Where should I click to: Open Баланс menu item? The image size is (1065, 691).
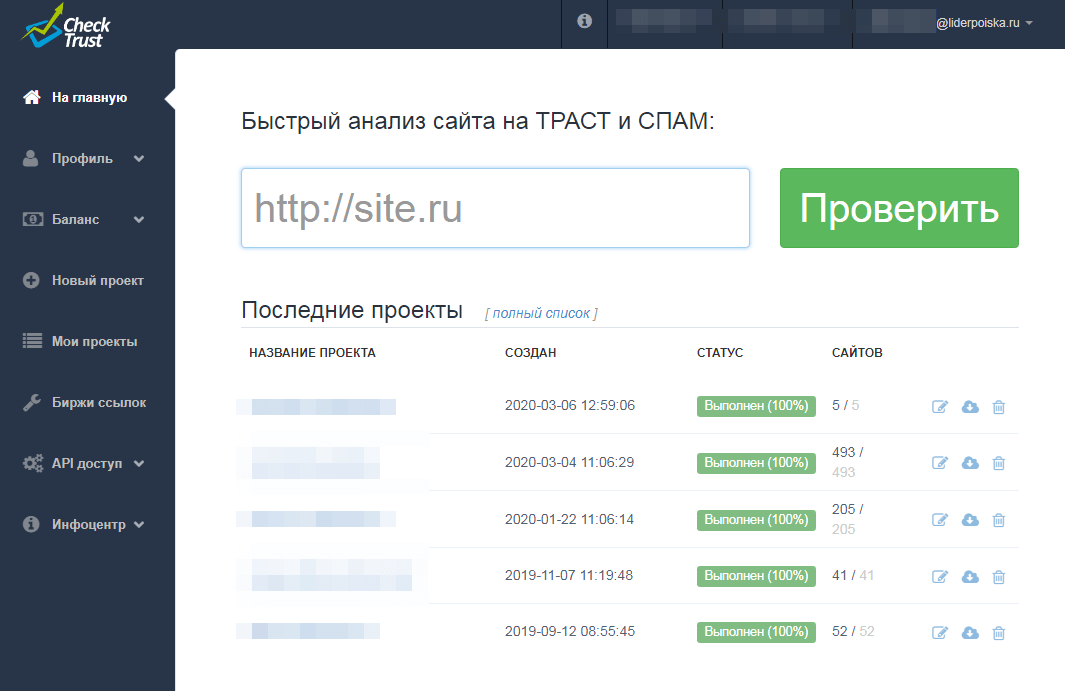click(x=75, y=219)
